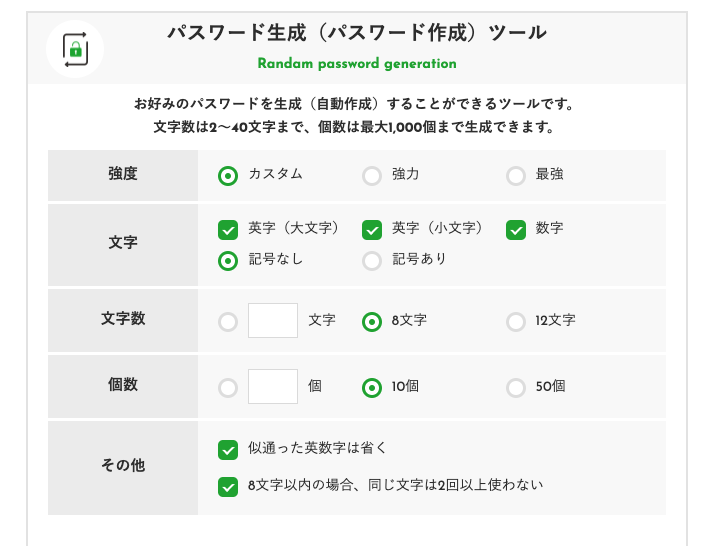Choose the 12文字 length option

point(516,322)
